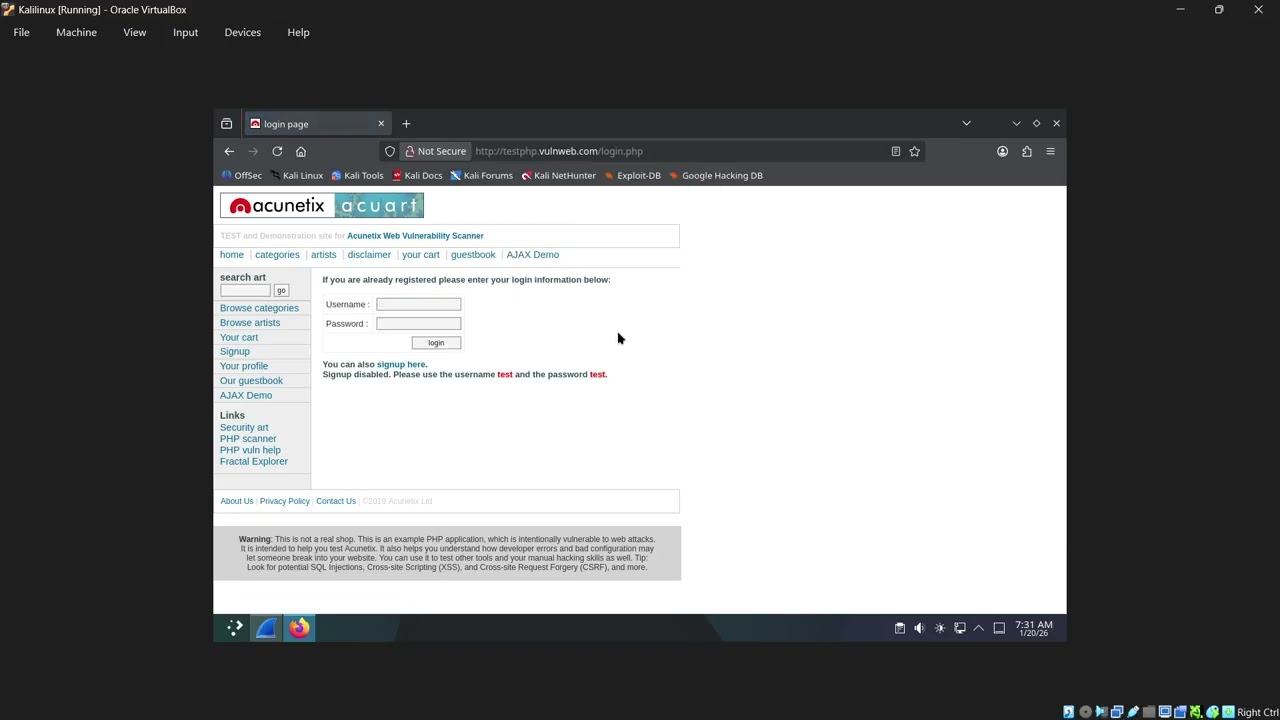
Task: Open Wireshark from the Kali panel
Action: (x=266, y=628)
